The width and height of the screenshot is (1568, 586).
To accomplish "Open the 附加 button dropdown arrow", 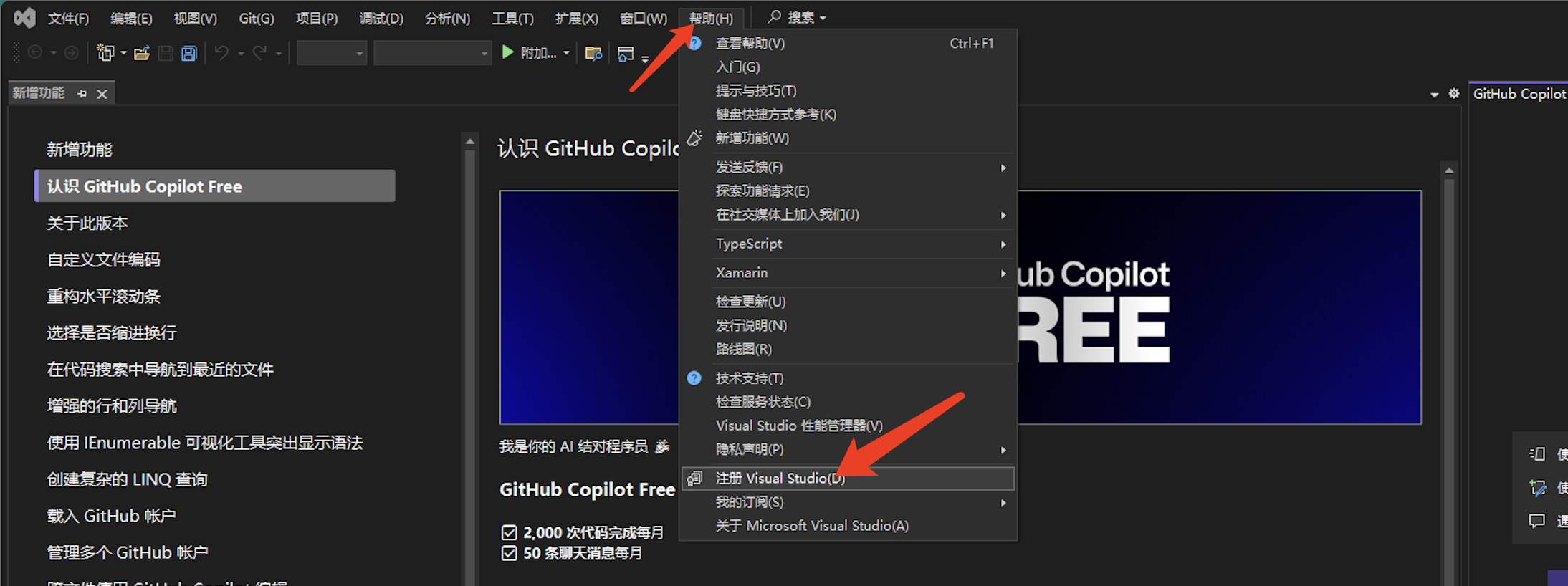I will click(x=566, y=53).
